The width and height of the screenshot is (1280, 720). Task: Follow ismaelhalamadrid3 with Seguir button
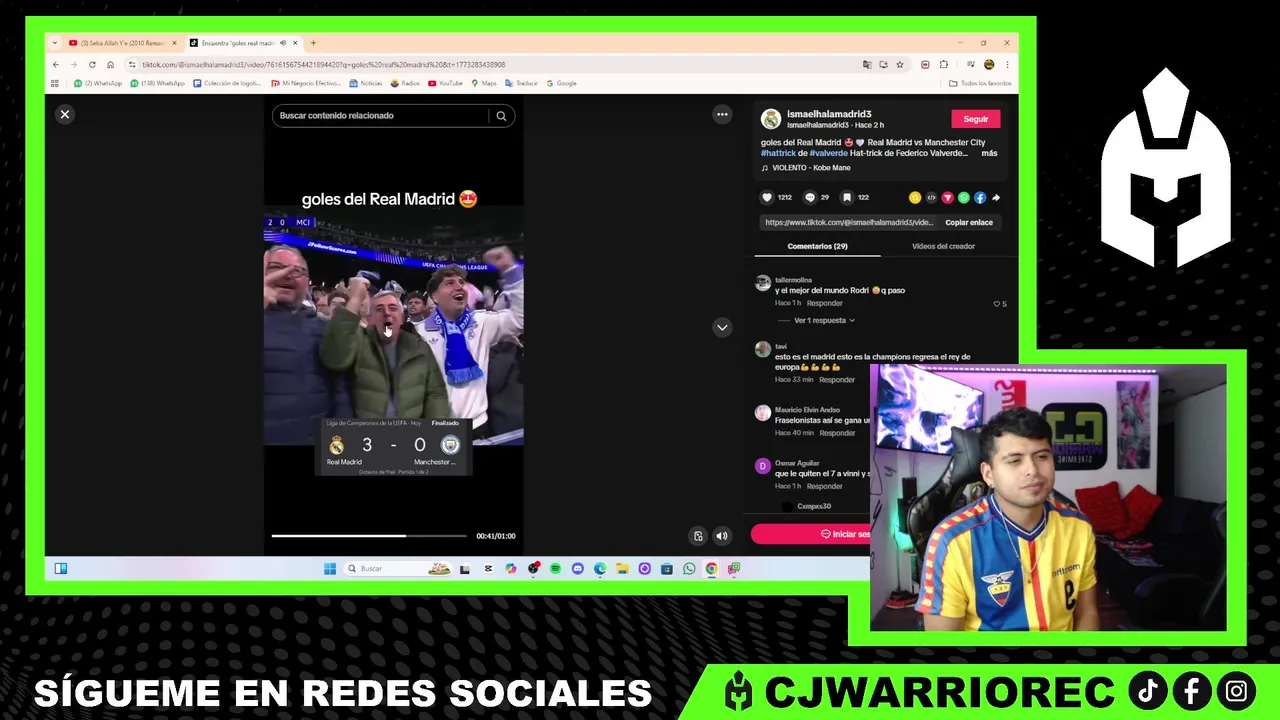[976, 119]
